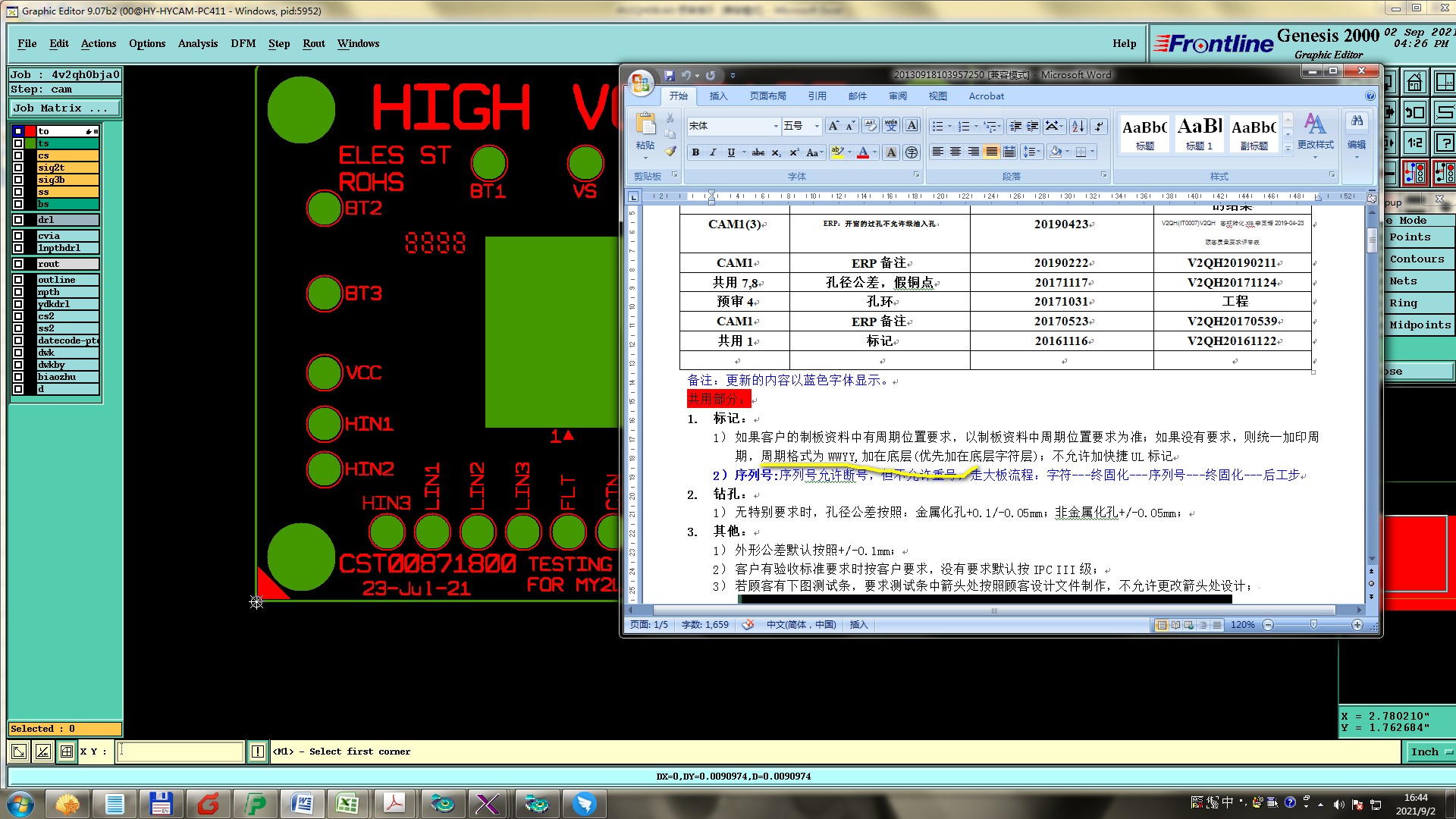Click the X Y coordinate input field

point(180,752)
